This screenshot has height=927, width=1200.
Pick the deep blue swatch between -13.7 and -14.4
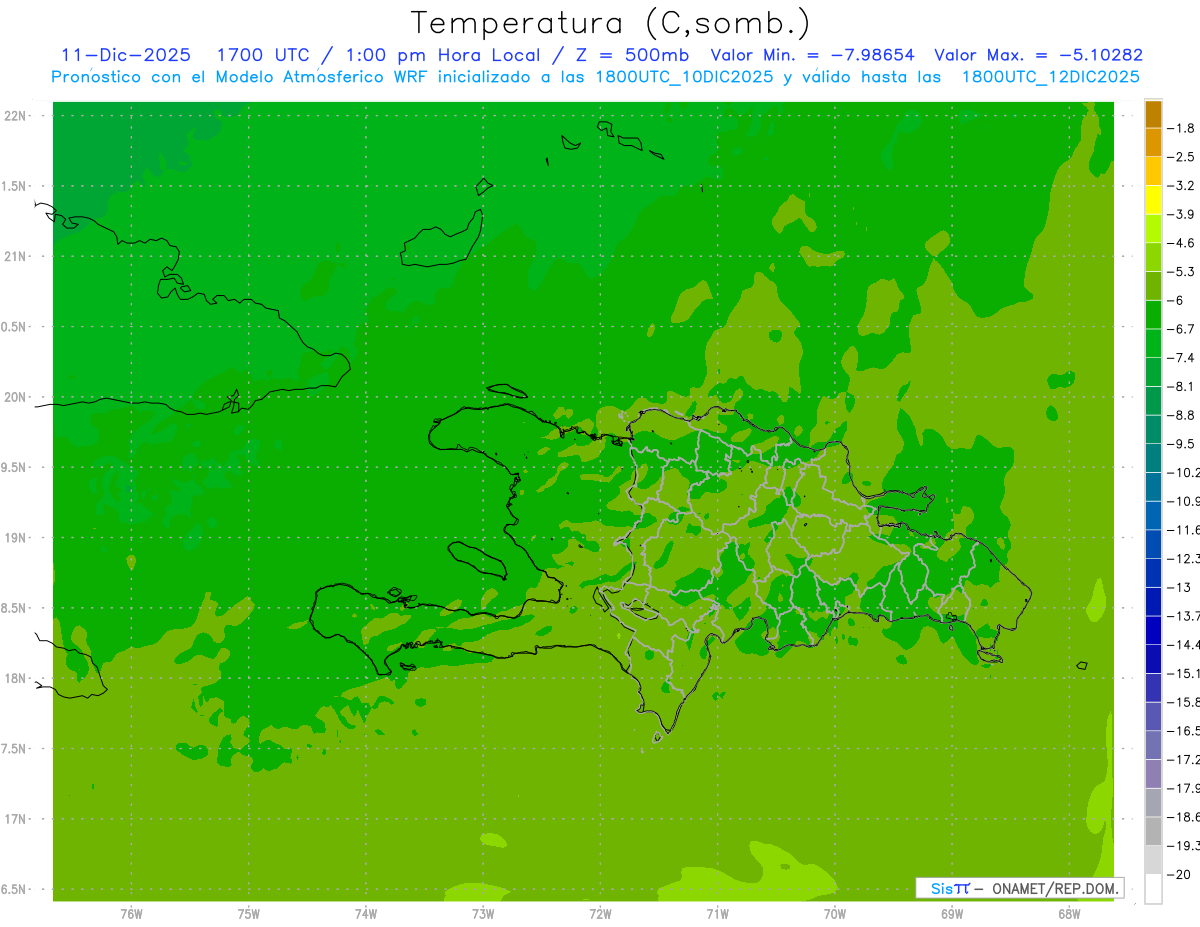(1153, 630)
